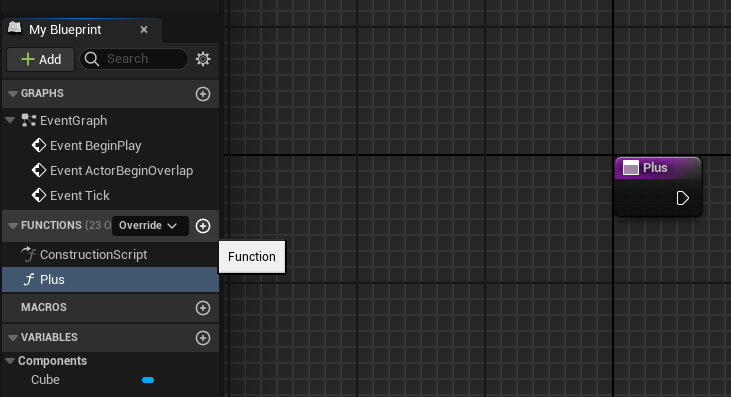This screenshot has width=731, height=397.
Task: Click the Plus function f icon
Action: point(29,280)
